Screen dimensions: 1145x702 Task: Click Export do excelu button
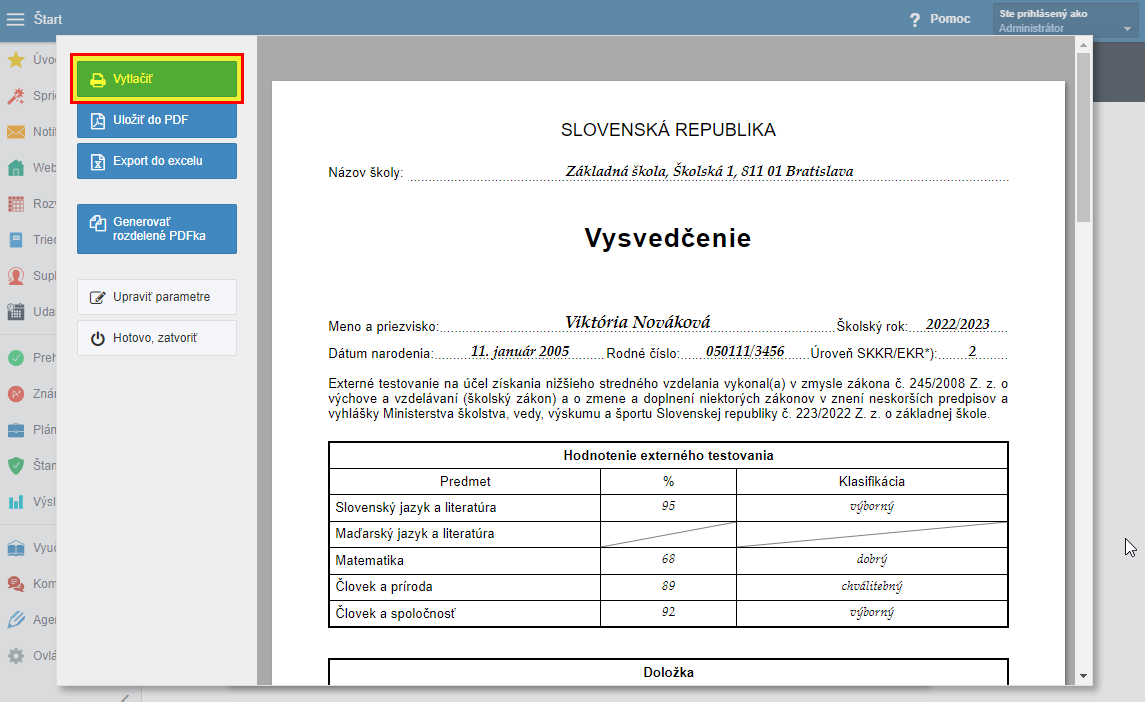pyautogui.click(x=157, y=161)
